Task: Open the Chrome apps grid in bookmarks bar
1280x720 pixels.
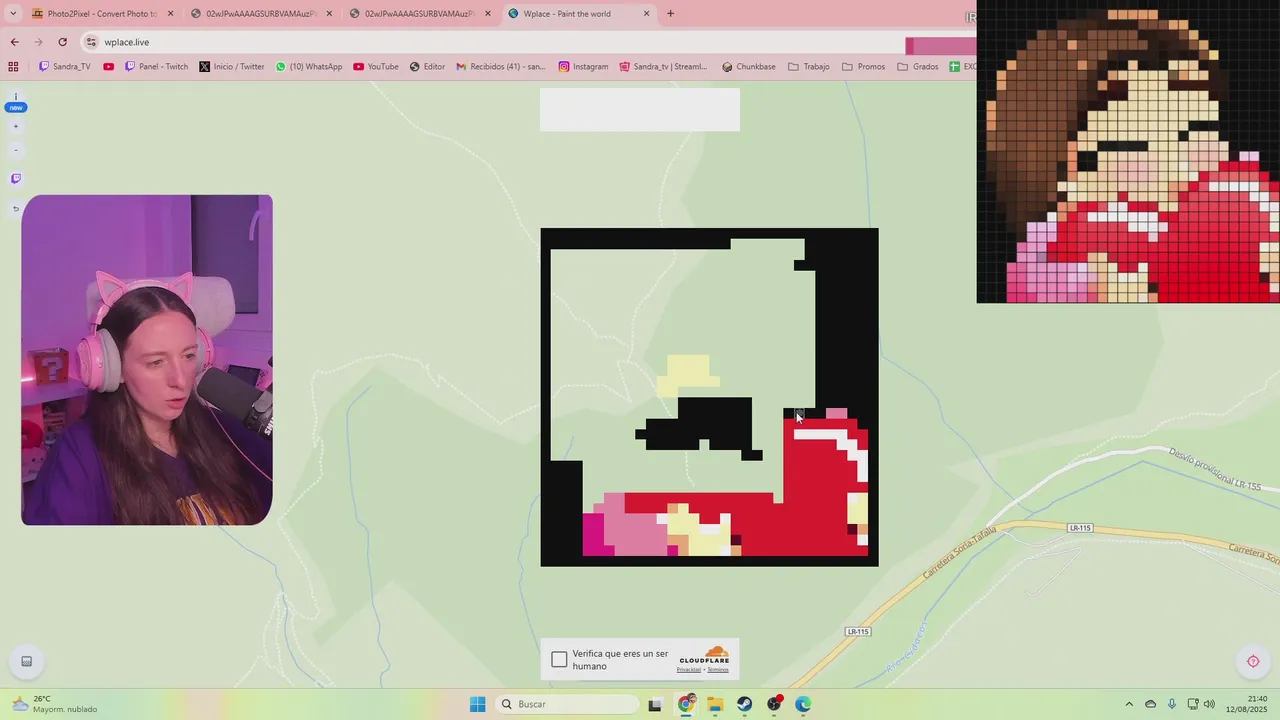Action: (x=13, y=67)
